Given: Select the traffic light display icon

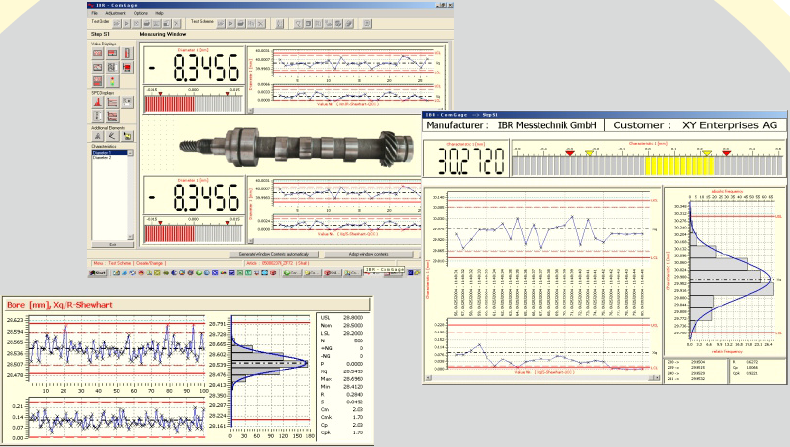Looking at the screenshot, I should coord(112,81).
